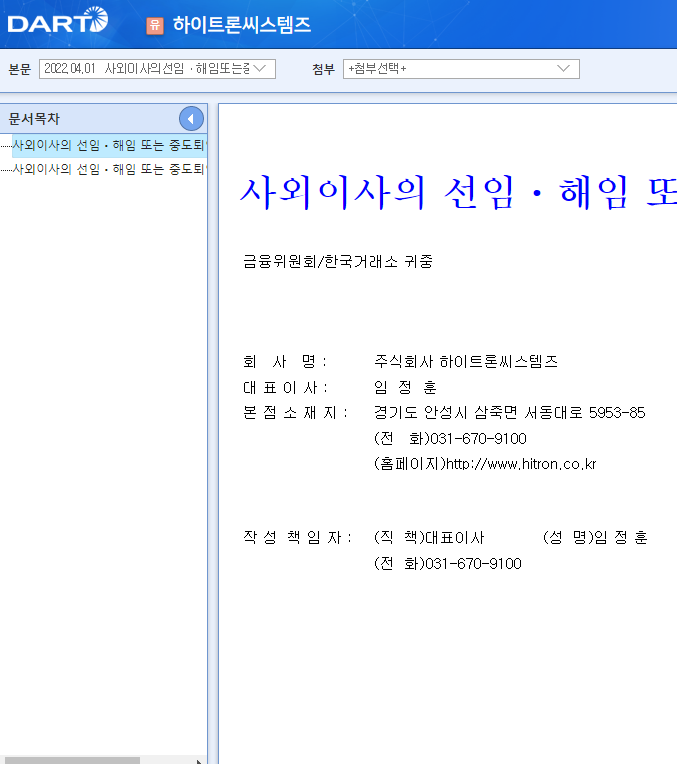Click address 경기도 안성시 삼죽면 서동대로 5953-85
The image size is (677, 764).
click(x=509, y=413)
